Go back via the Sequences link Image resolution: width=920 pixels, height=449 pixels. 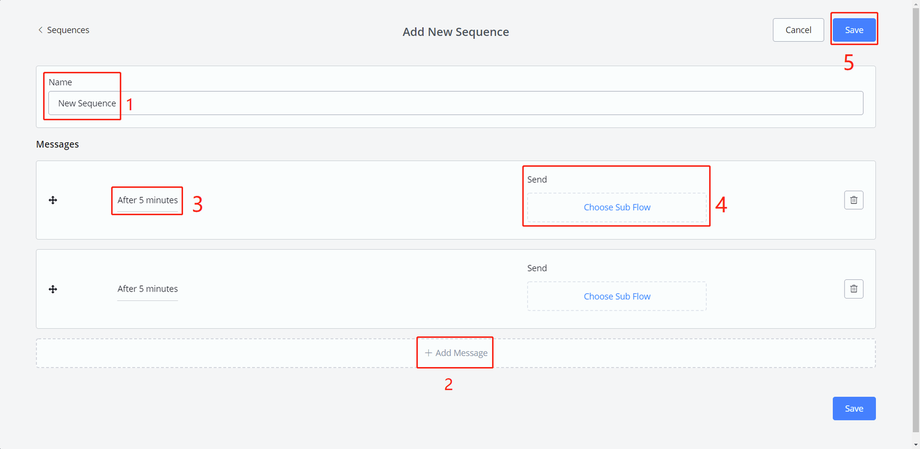pyautogui.click(x=68, y=30)
